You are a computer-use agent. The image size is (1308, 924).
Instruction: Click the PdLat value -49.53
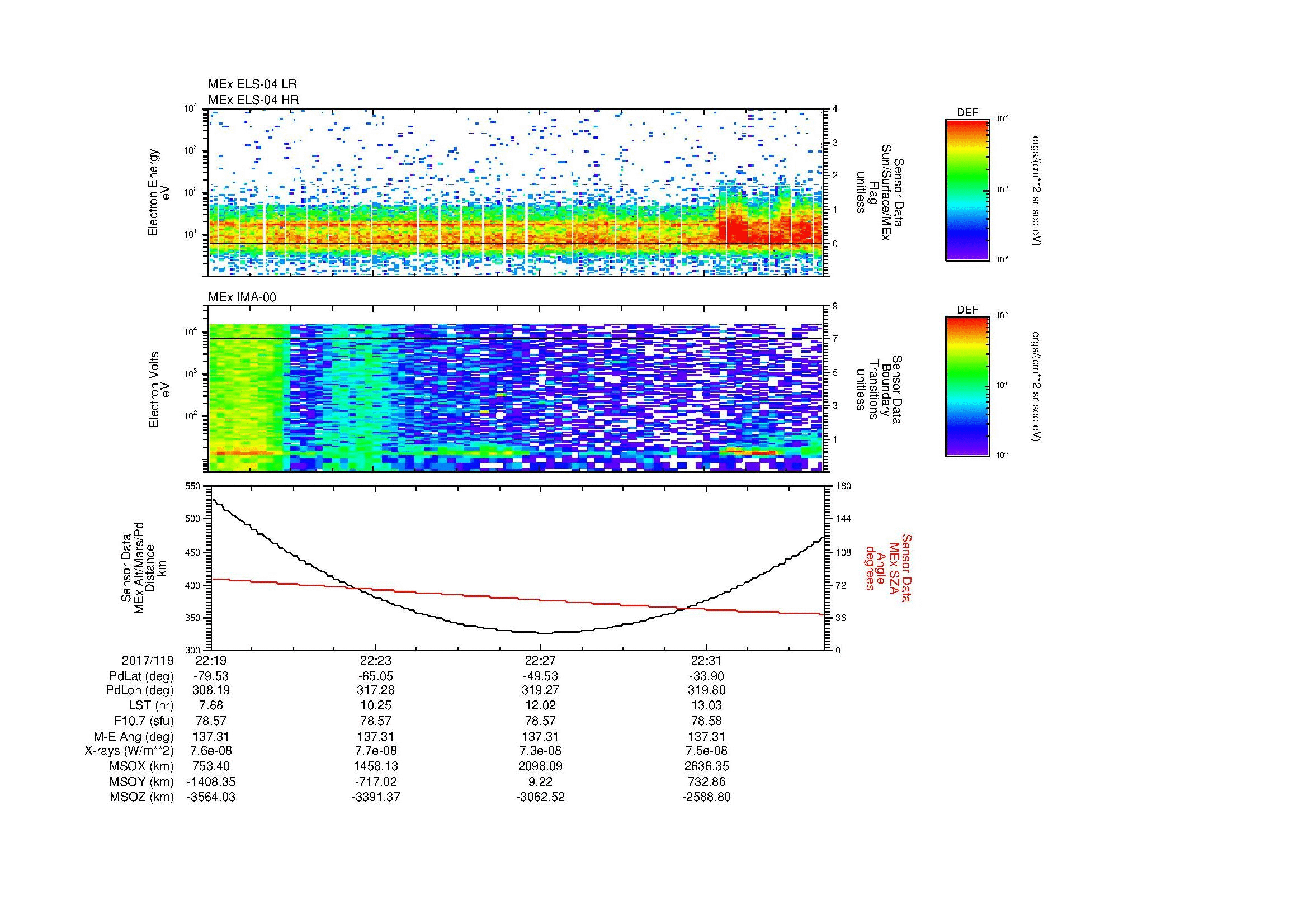click(540, 676)
